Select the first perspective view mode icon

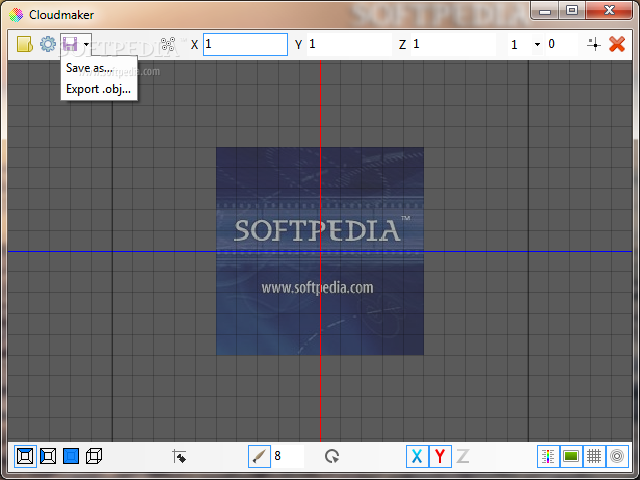(x=25, y=456)
